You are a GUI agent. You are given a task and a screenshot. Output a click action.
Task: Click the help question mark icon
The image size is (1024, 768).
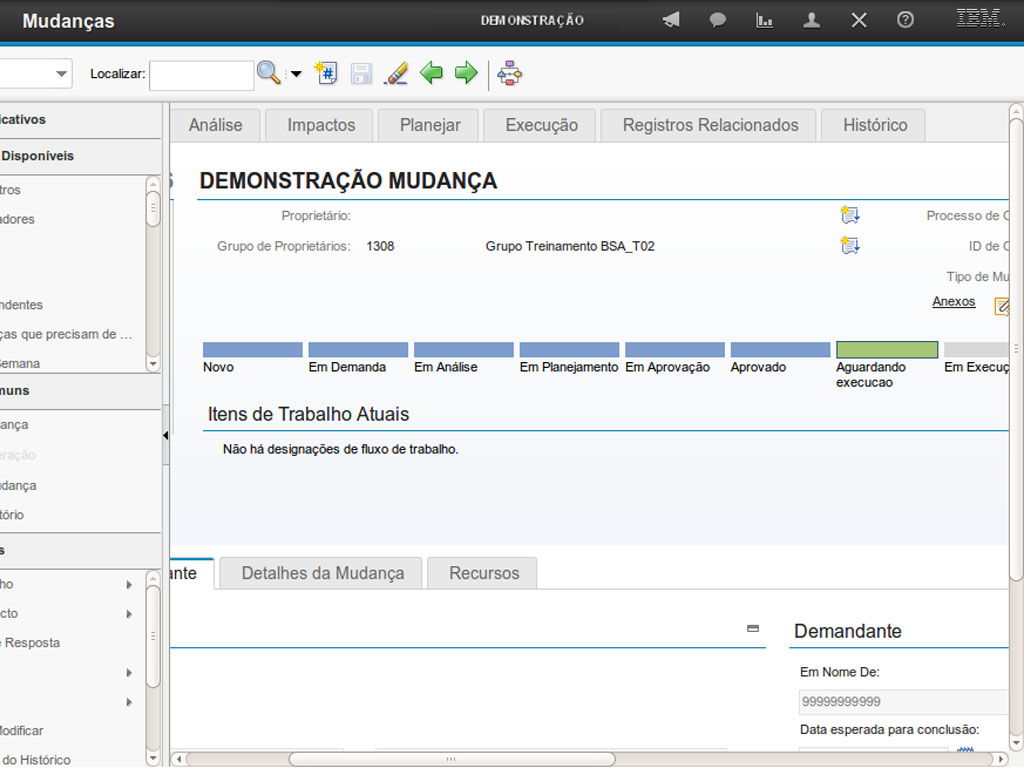[x=905, y=20]
